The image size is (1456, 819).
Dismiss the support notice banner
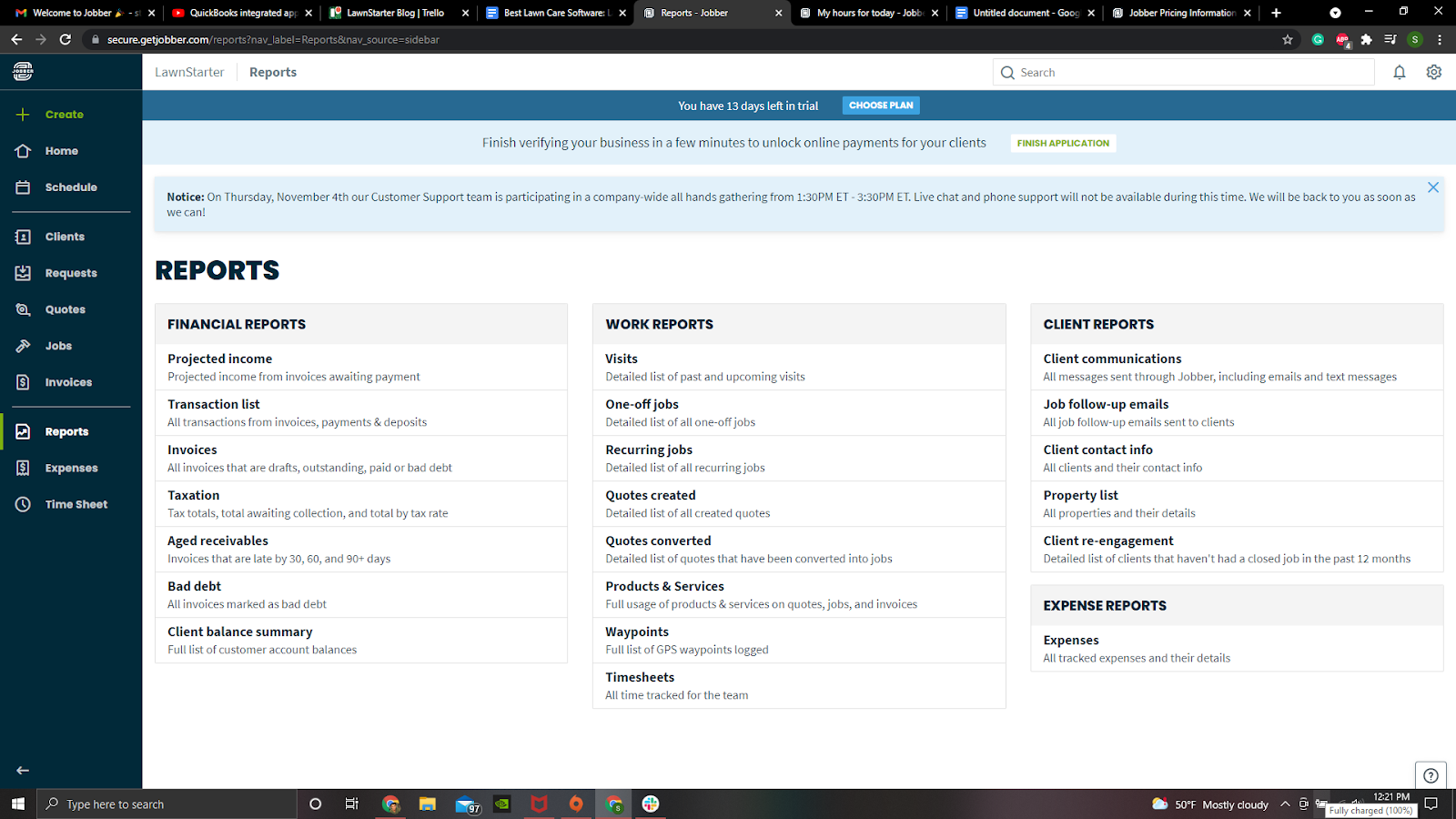(x=1433, y=187)
